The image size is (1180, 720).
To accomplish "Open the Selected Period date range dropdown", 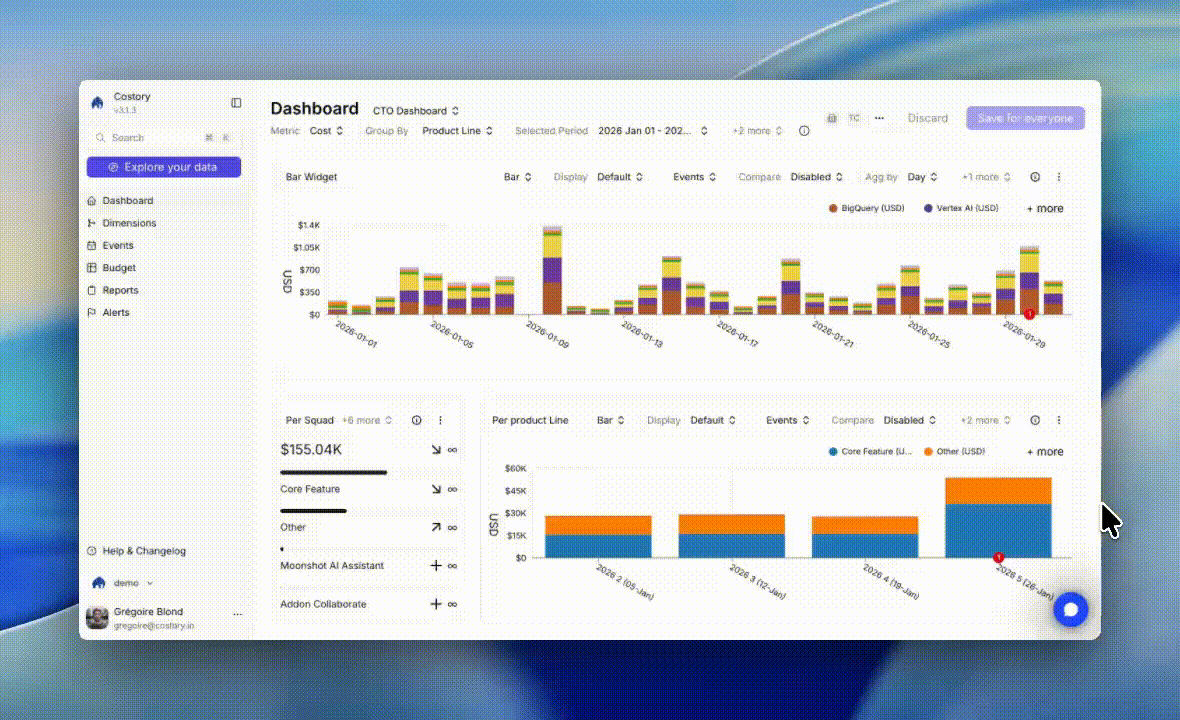I will tap(653, 131).
